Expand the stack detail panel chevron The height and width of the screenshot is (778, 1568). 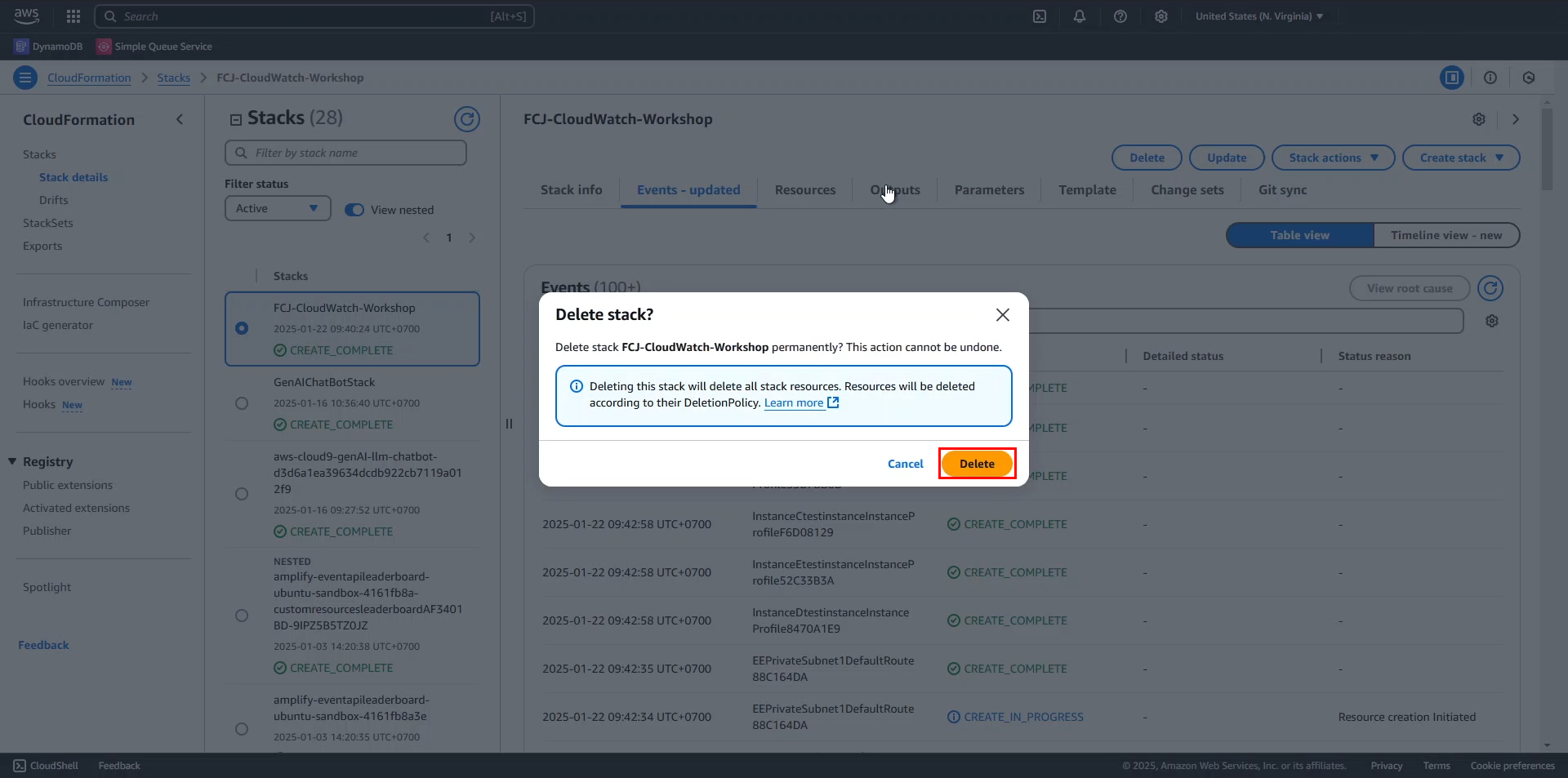[1516, 119]
